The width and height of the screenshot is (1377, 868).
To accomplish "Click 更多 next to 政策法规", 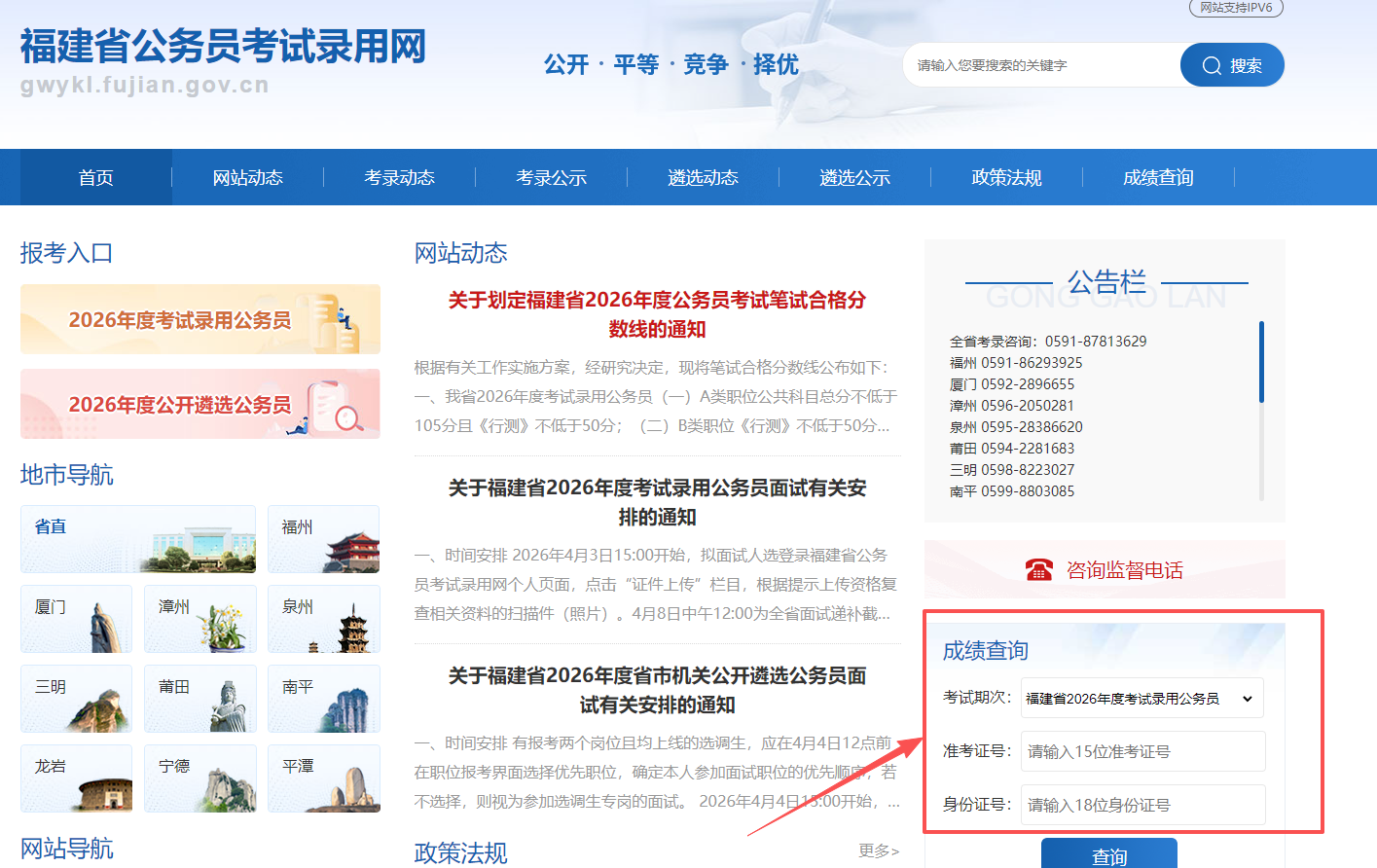I will pos(878,851).
